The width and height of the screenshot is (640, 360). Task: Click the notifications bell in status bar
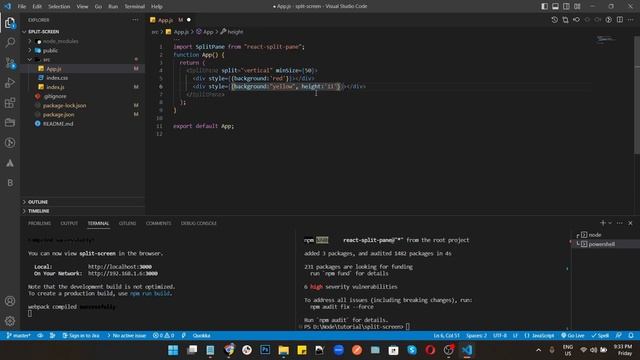click(x=631, y=336)
